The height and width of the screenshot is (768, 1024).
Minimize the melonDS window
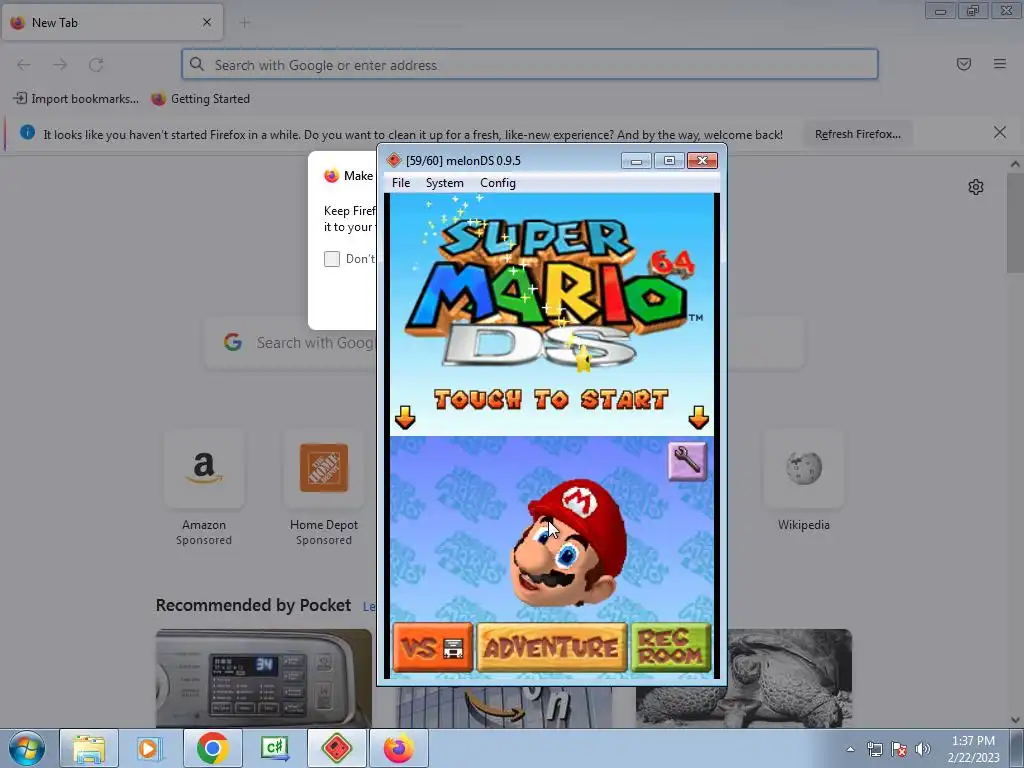[x=636, y=161]
